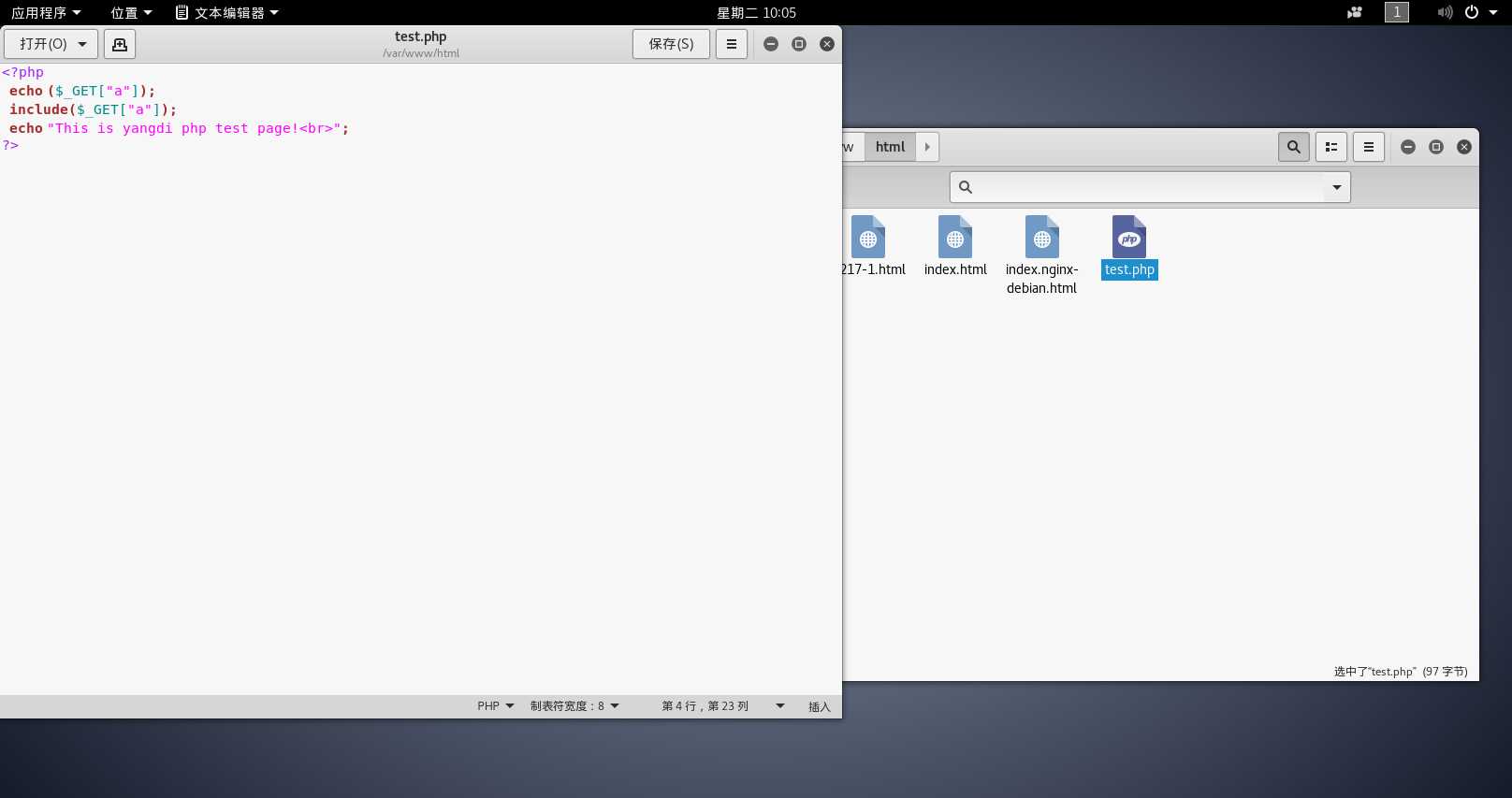
Task: Minimize the file manager window
Action: click(1408, 147)
